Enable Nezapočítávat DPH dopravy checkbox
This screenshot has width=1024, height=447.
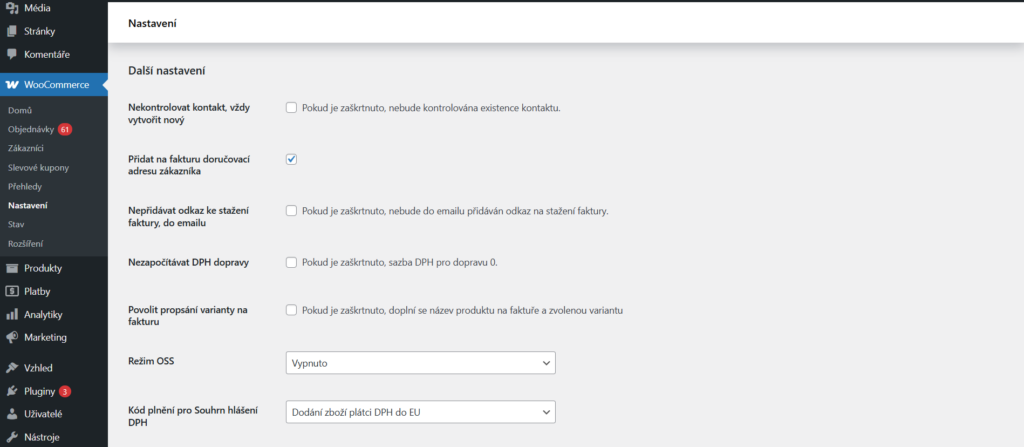291,263
